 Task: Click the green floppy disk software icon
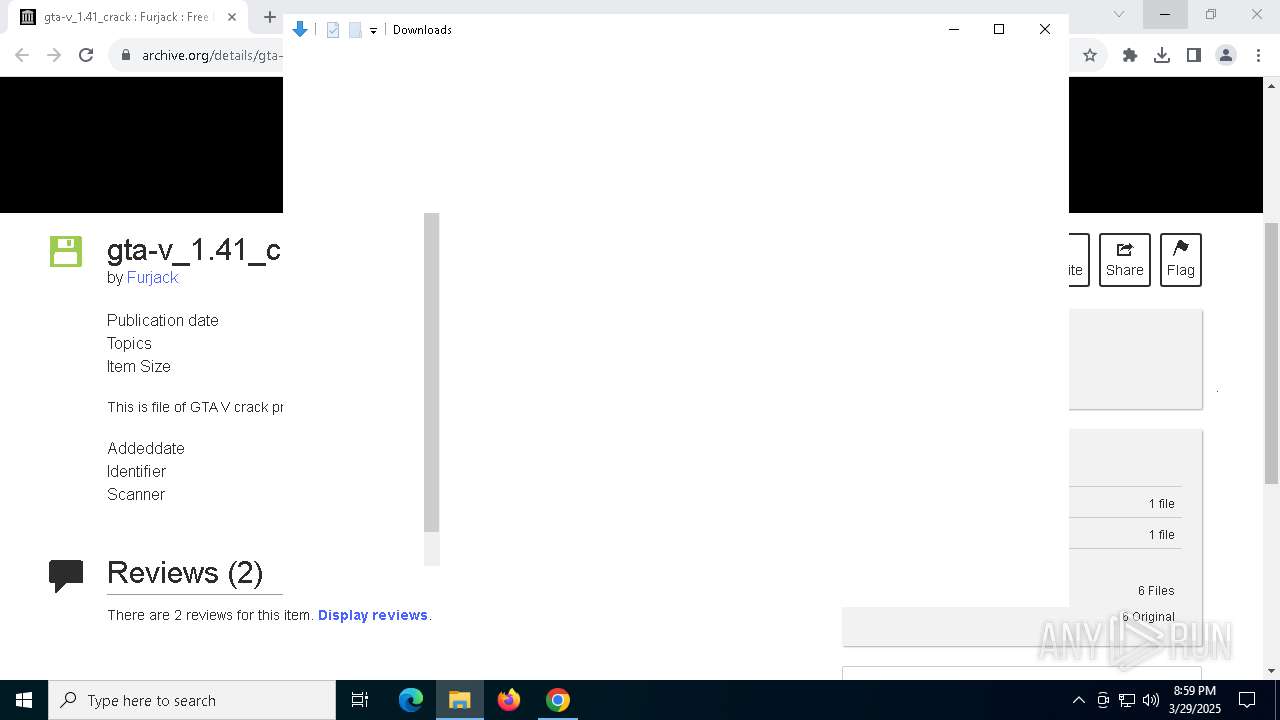coord(66,251)
